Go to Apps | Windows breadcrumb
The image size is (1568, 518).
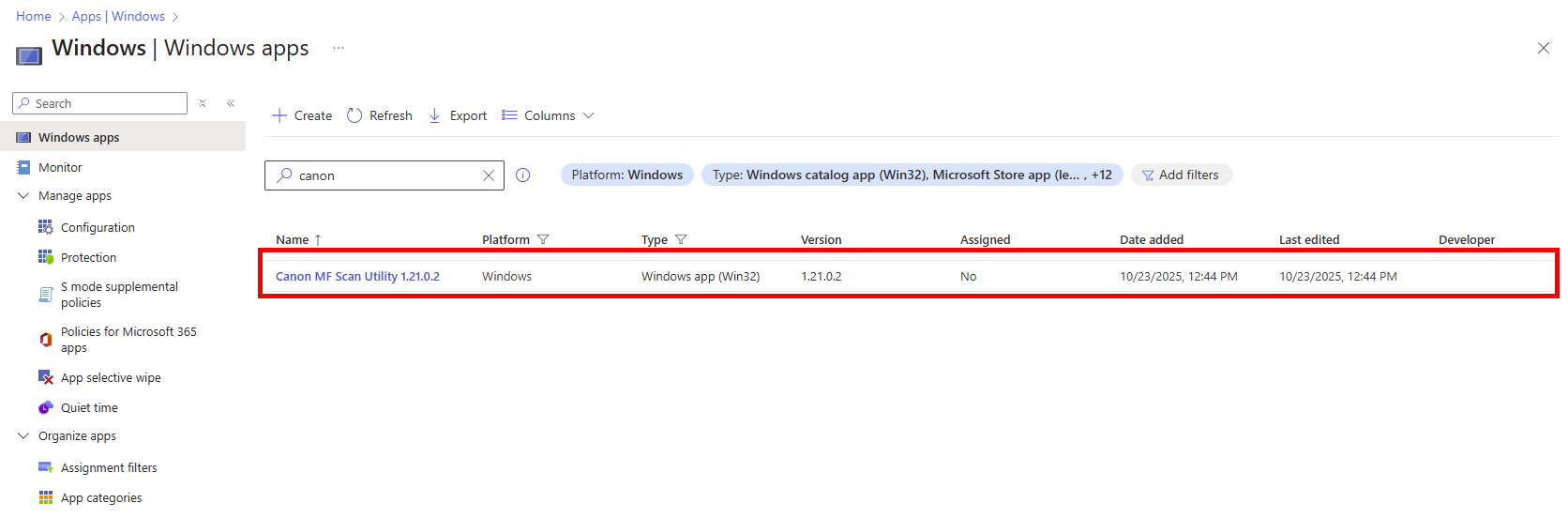point(118,16)
